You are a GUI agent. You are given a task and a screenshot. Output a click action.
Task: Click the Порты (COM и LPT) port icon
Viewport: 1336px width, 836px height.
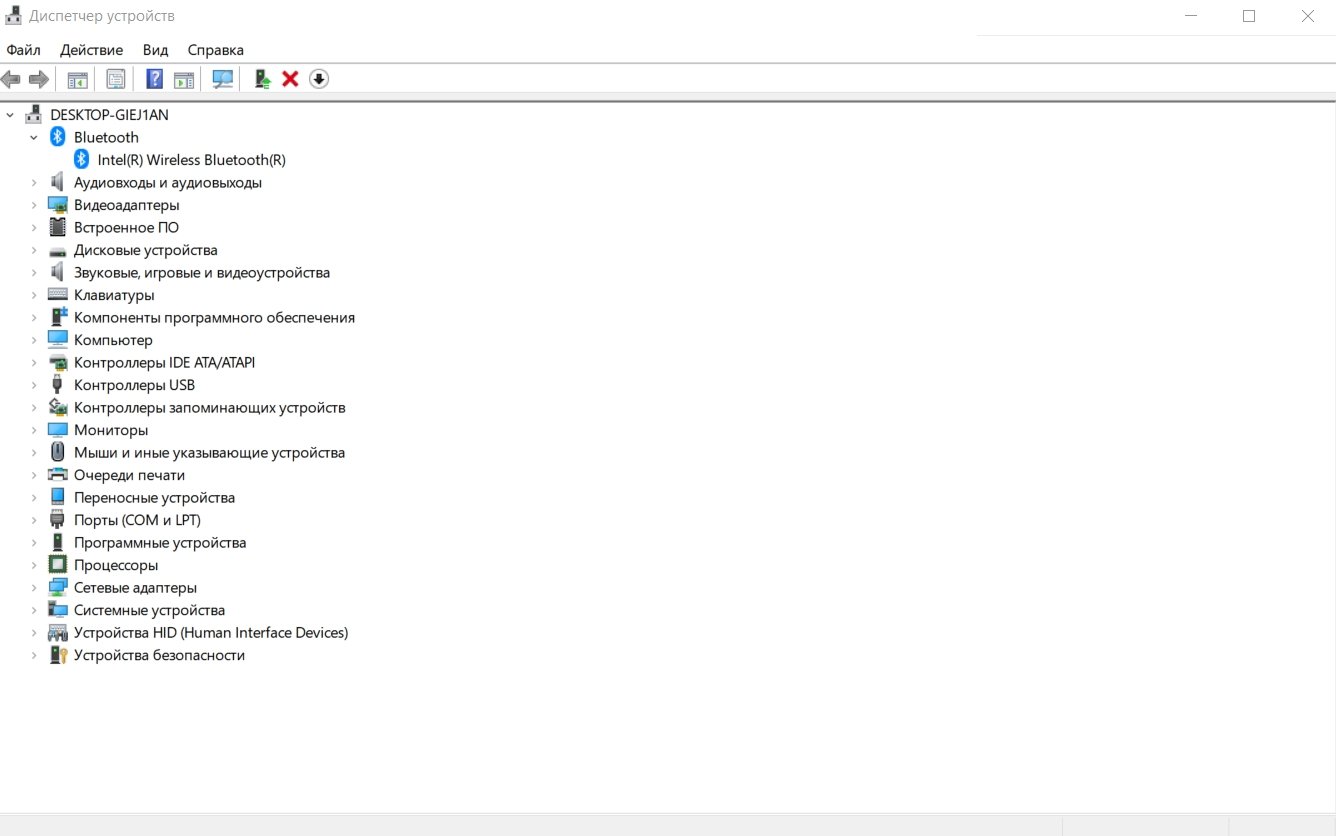click(58, 520)
